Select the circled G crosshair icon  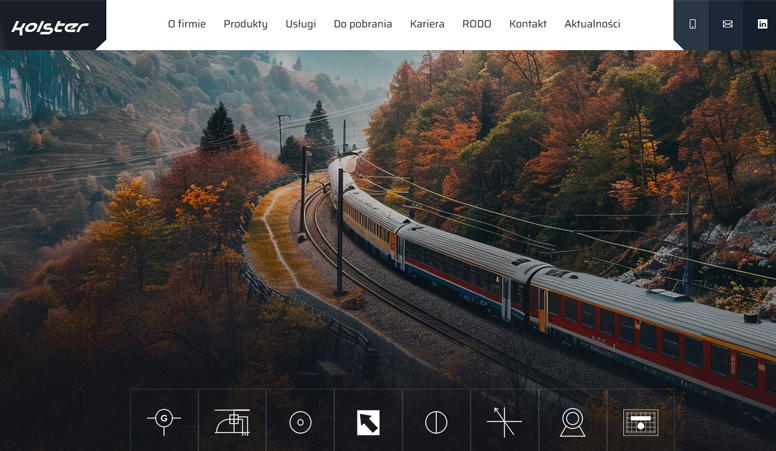pos(164,421)
